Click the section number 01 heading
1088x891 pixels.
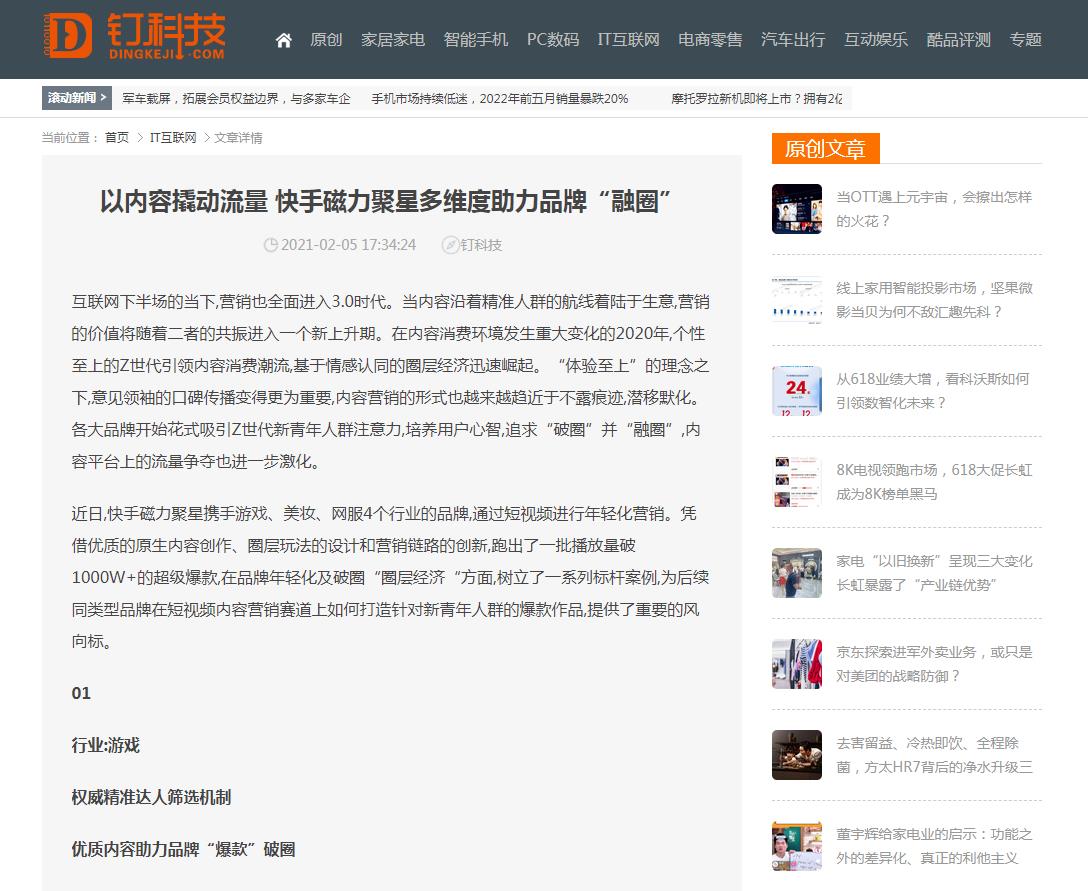tap(81, 693)
